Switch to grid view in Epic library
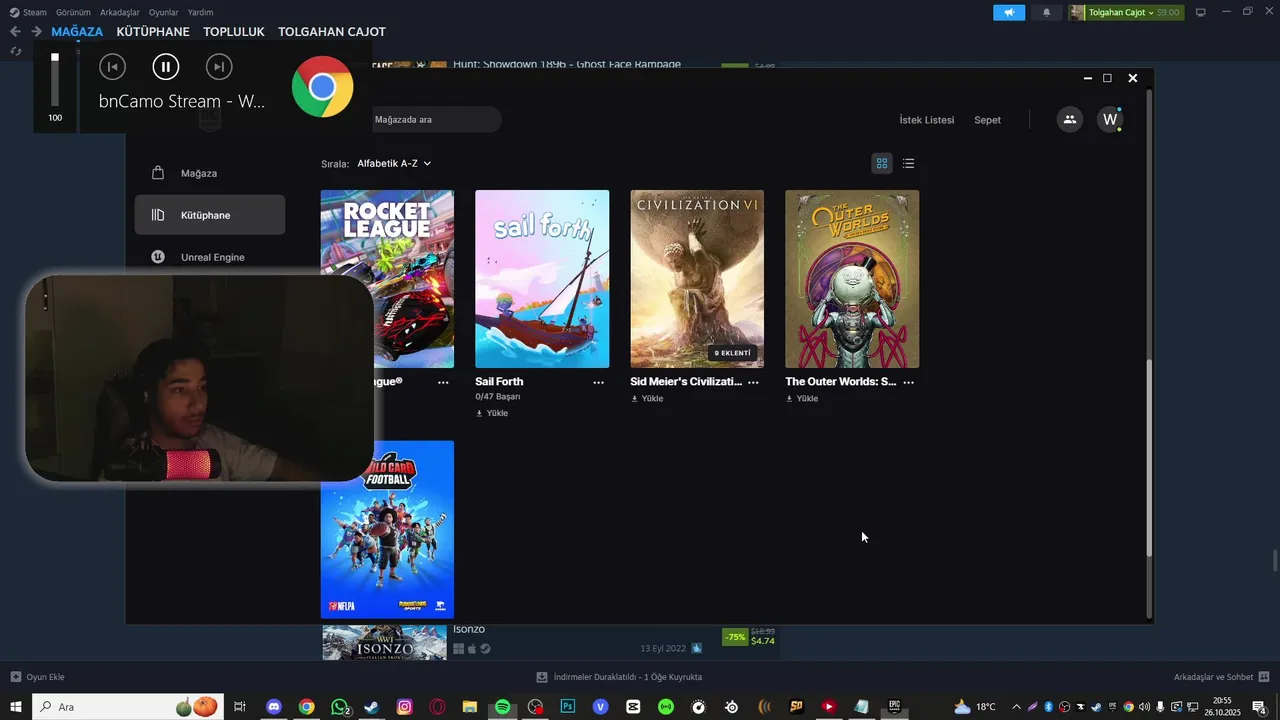 click(882, 163)
